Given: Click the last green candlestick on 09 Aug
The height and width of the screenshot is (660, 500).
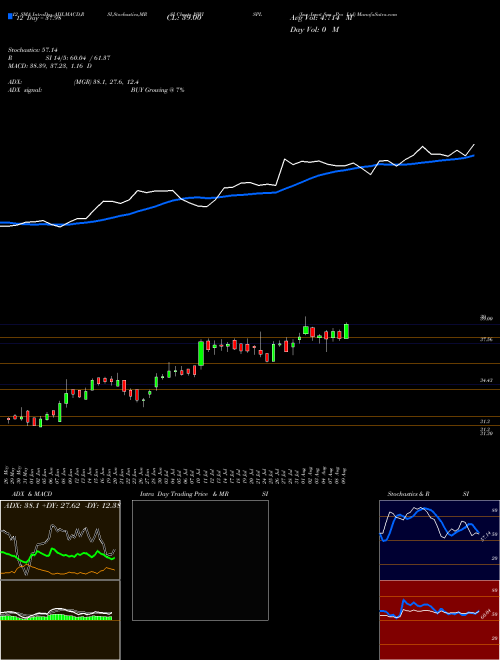Looking at the screenshot, I should (346, 331).
